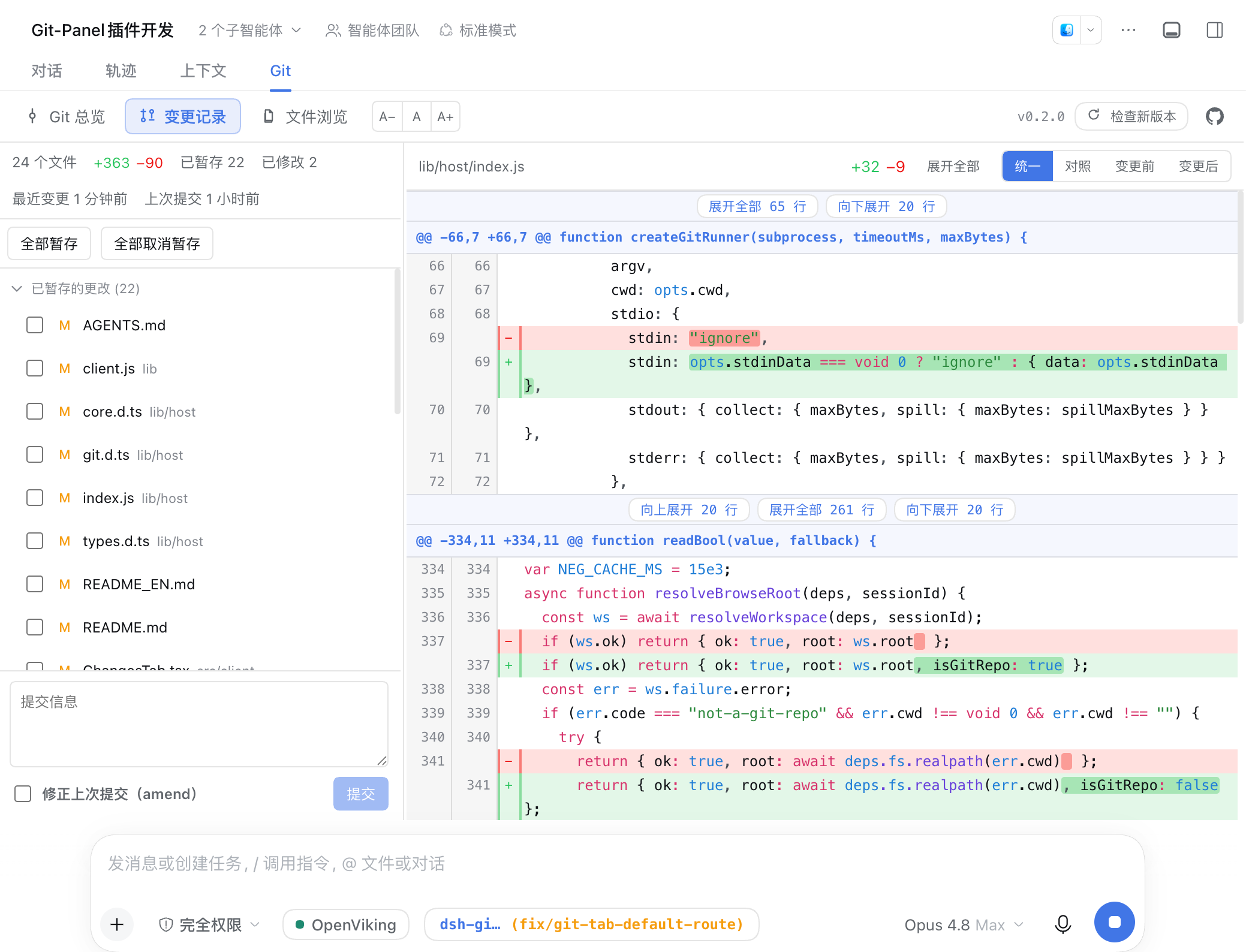Enable the amend (修正上次提交) checkbox
Viewport: 1246px width, 952px height.
23,794
